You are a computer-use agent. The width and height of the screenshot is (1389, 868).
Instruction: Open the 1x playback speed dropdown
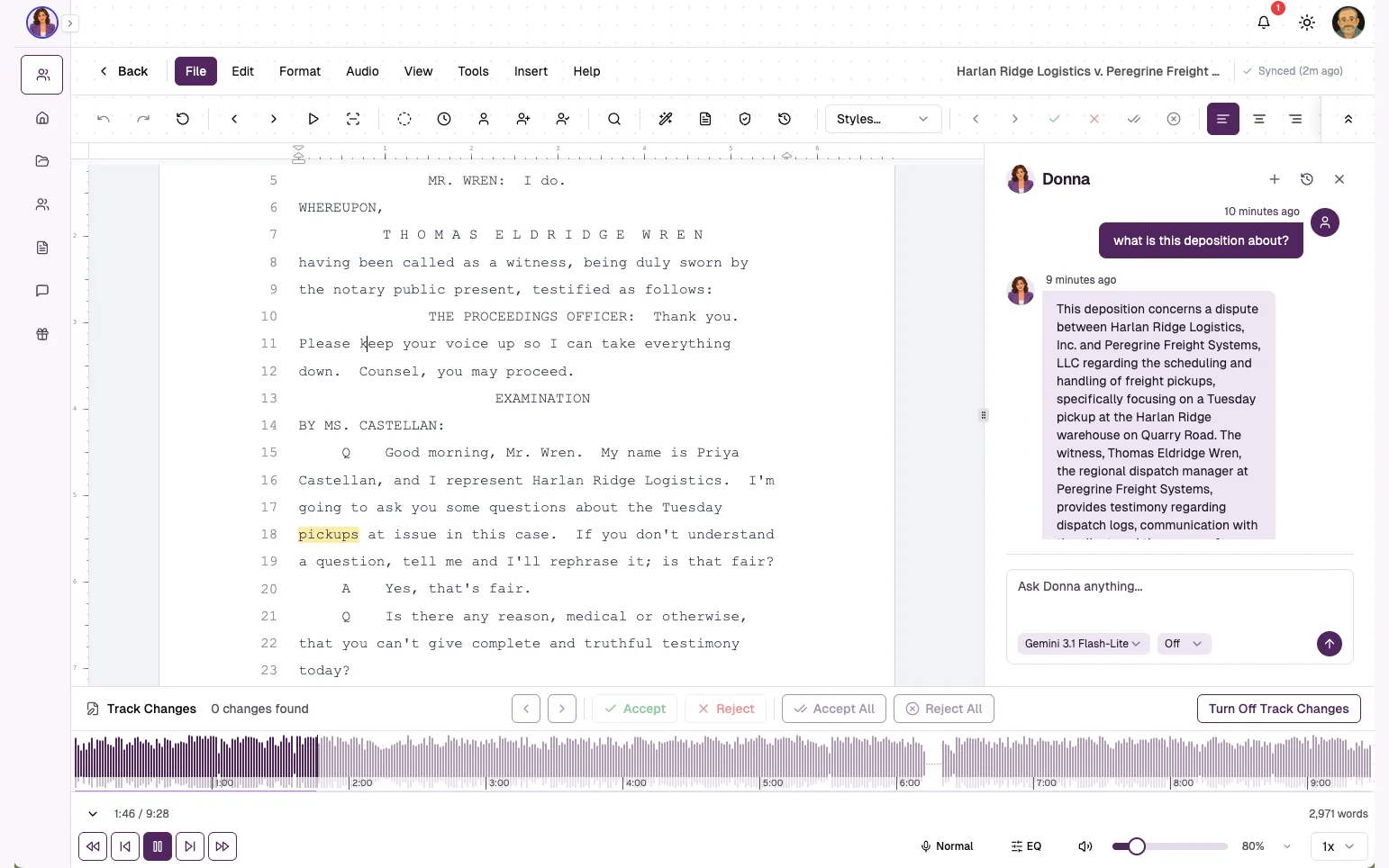1338,846
